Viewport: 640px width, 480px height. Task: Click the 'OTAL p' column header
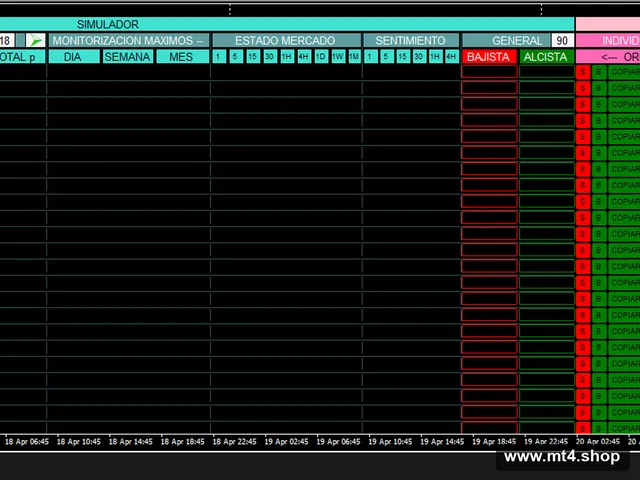[22, 56]
